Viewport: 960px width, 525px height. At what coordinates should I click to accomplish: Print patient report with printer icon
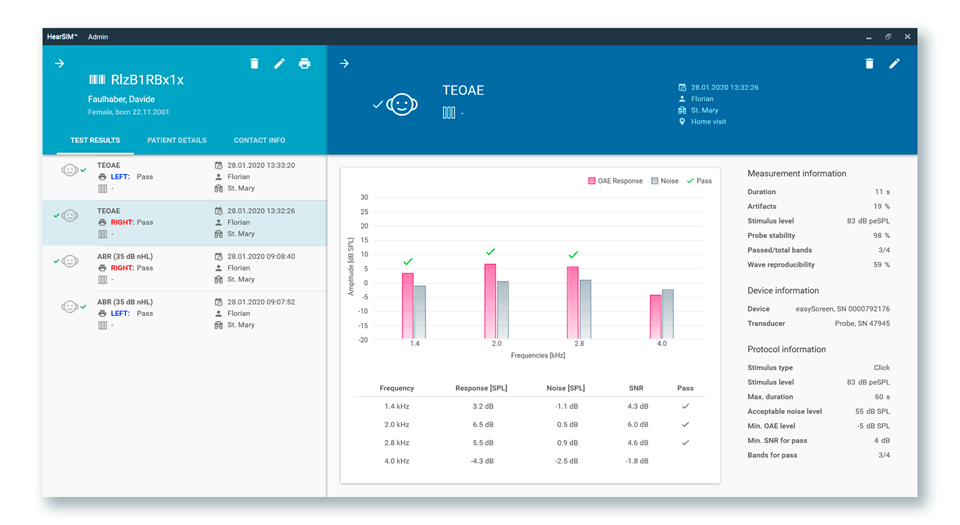[304, 64]
